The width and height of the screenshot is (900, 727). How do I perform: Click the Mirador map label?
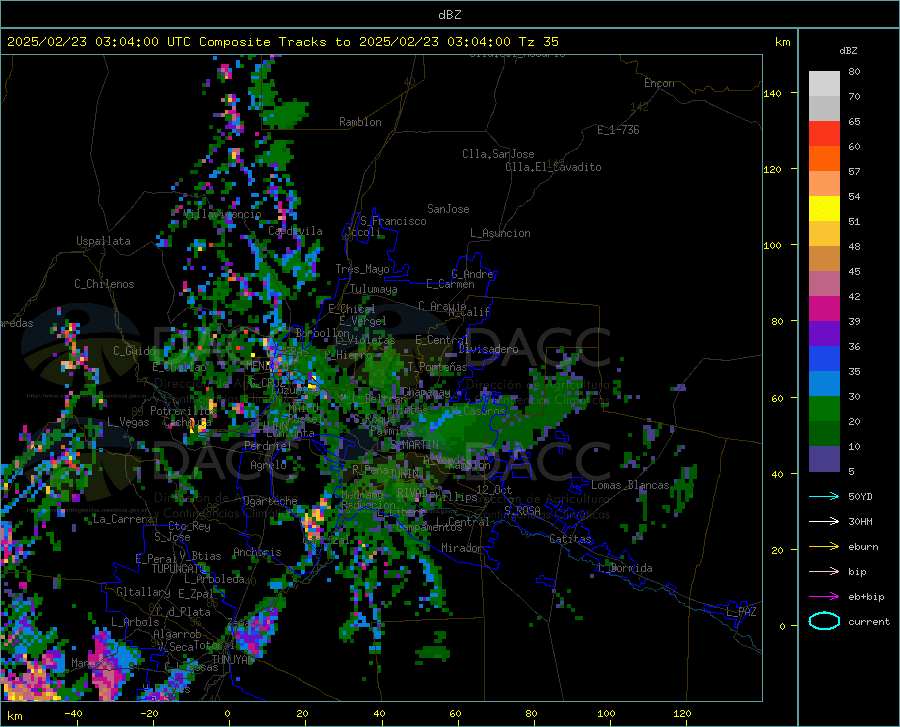(461, 548)
